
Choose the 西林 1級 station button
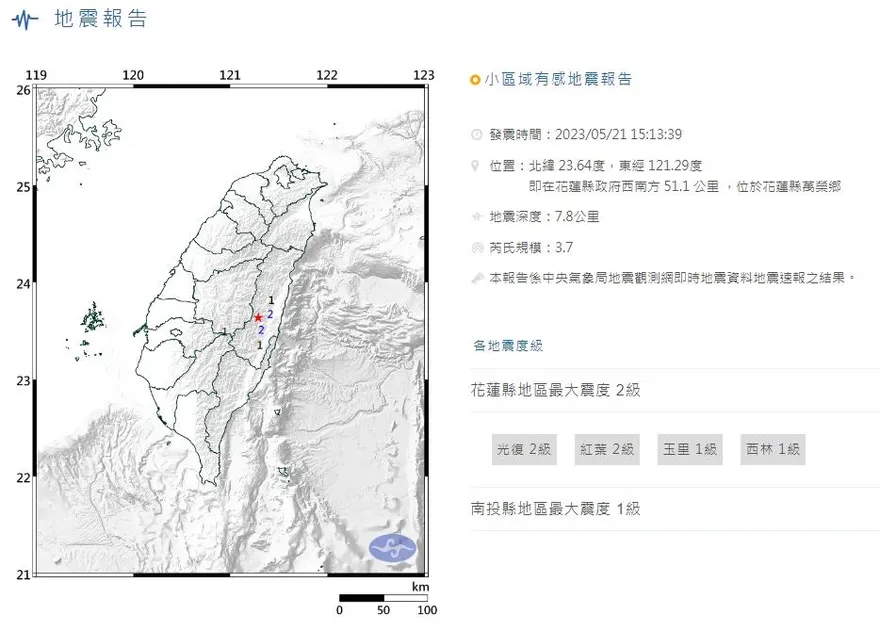[773, 450]
